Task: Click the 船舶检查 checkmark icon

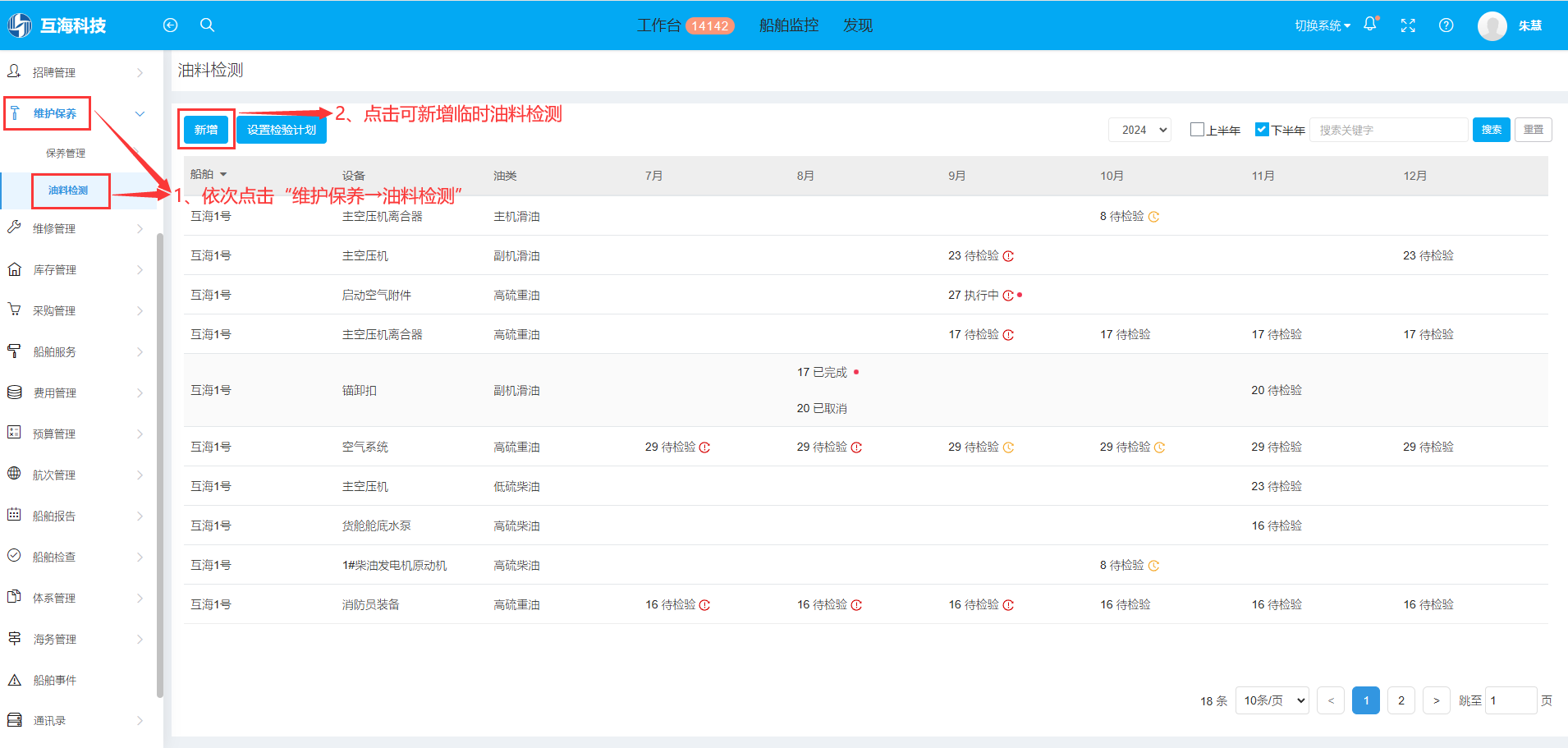Action: (x=14, y=556)
